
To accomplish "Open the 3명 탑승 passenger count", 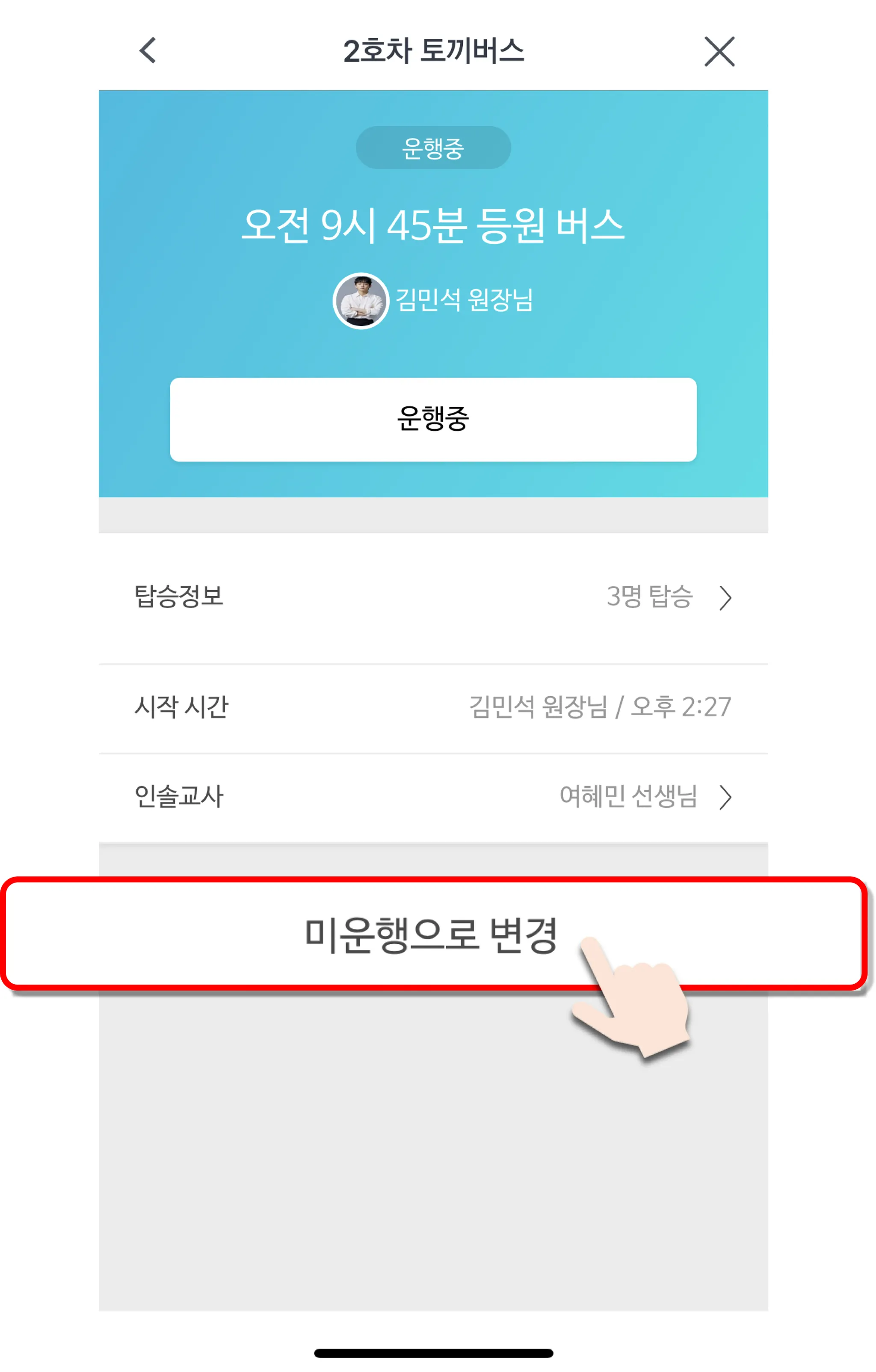I will [650, 597].
